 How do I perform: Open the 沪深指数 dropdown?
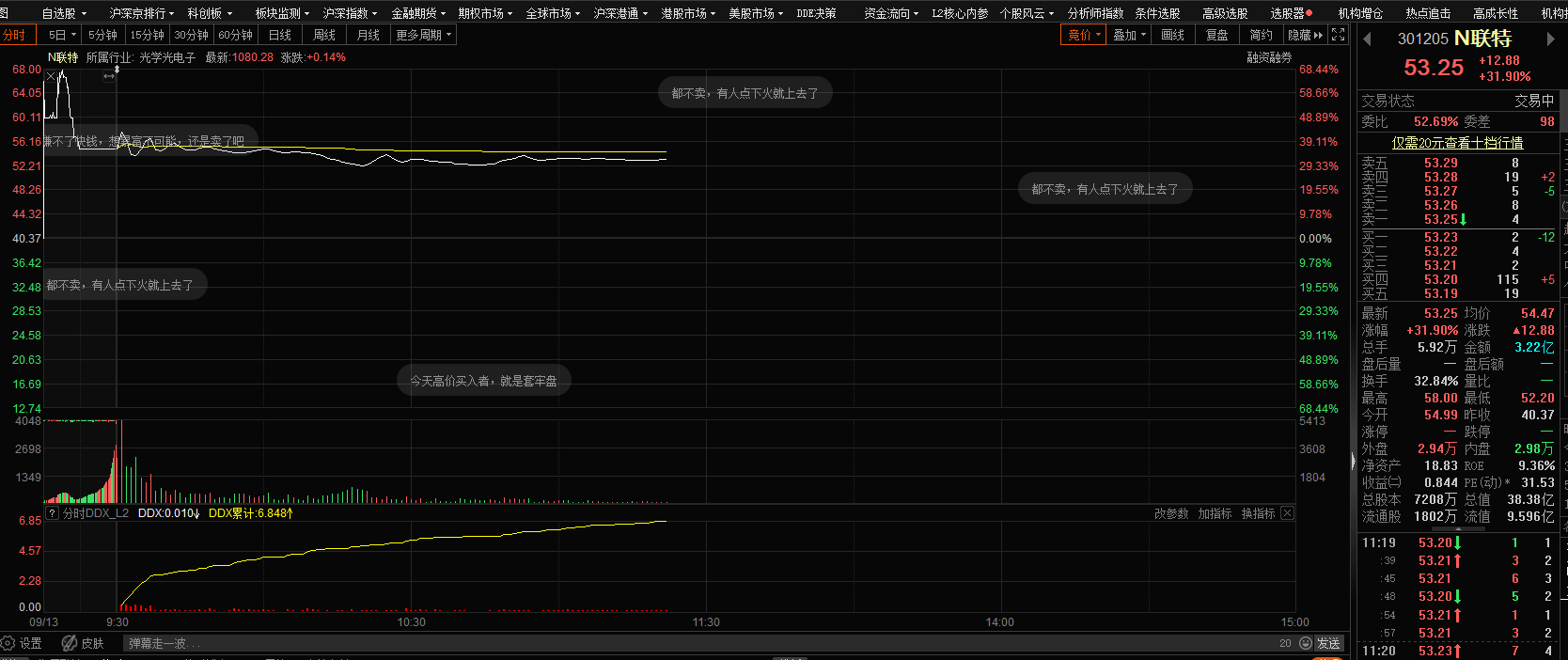350,13
